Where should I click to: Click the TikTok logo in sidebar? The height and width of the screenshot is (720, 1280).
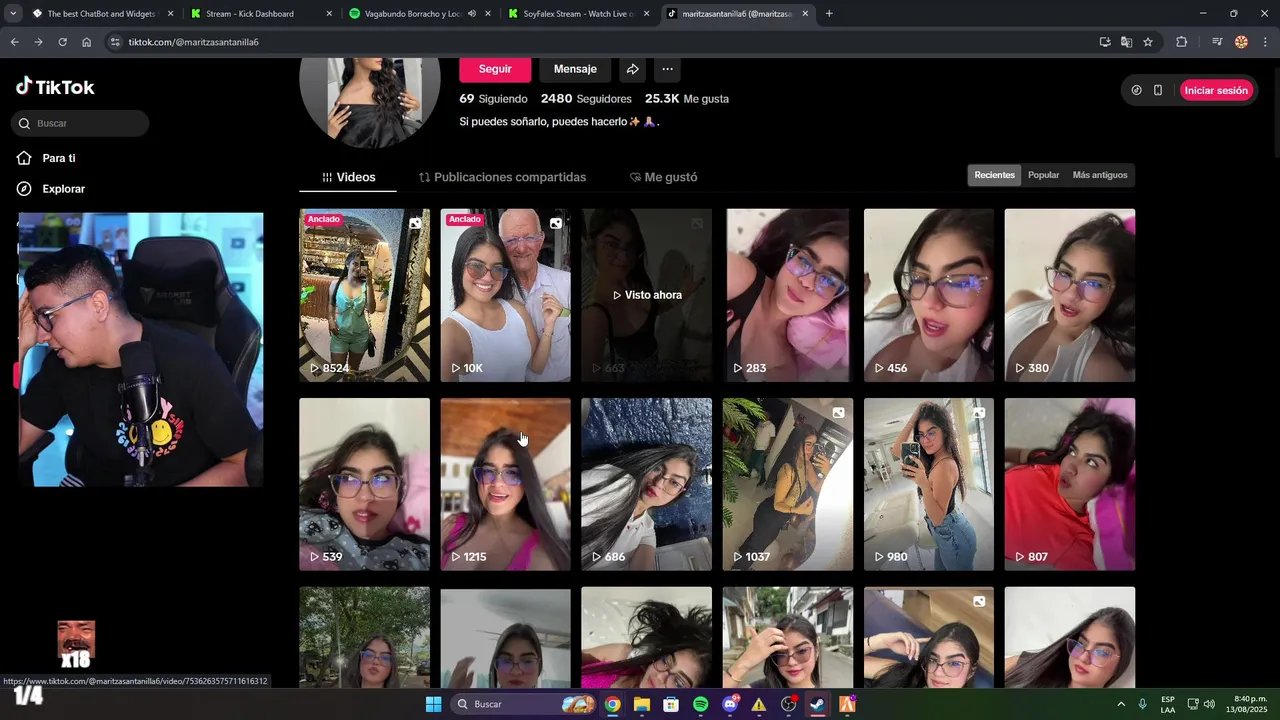point(55,87)
